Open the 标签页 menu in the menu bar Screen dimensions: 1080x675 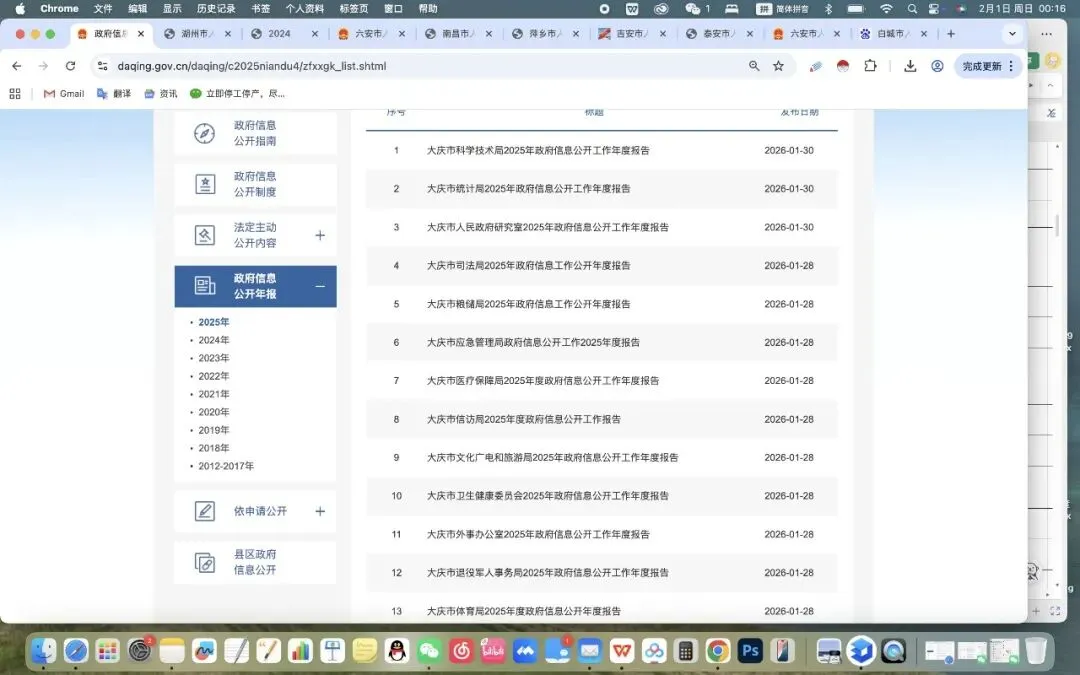(x=354, y=9)
